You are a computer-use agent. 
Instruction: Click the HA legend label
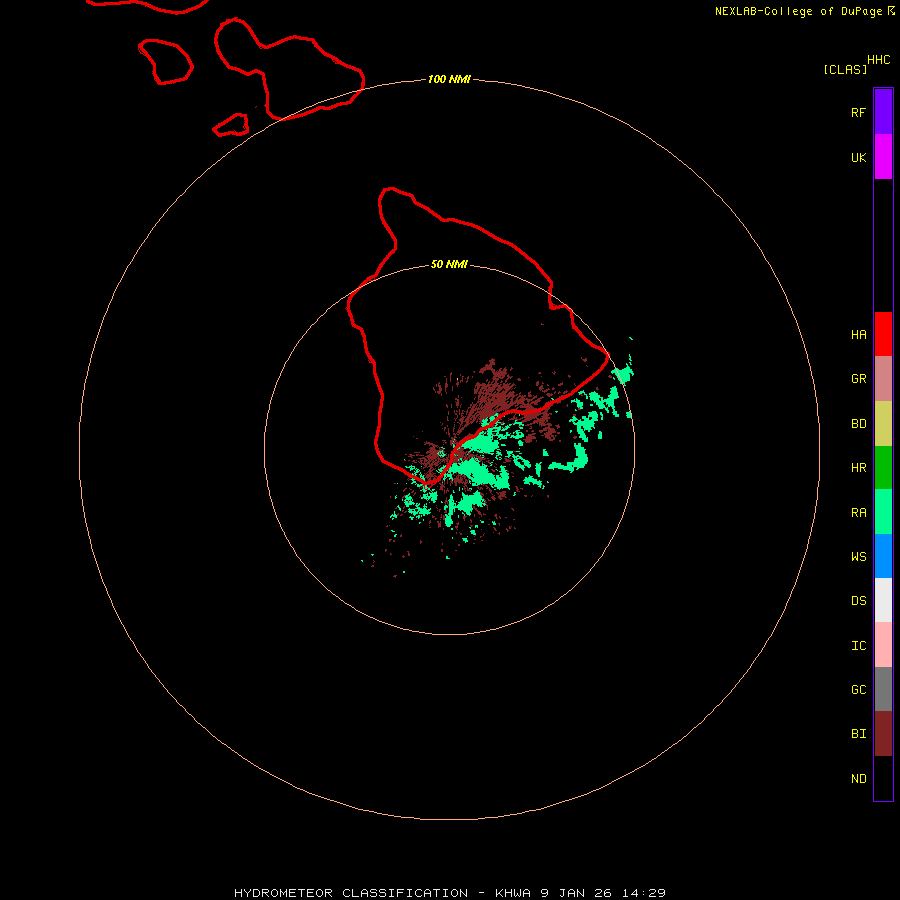858,334
